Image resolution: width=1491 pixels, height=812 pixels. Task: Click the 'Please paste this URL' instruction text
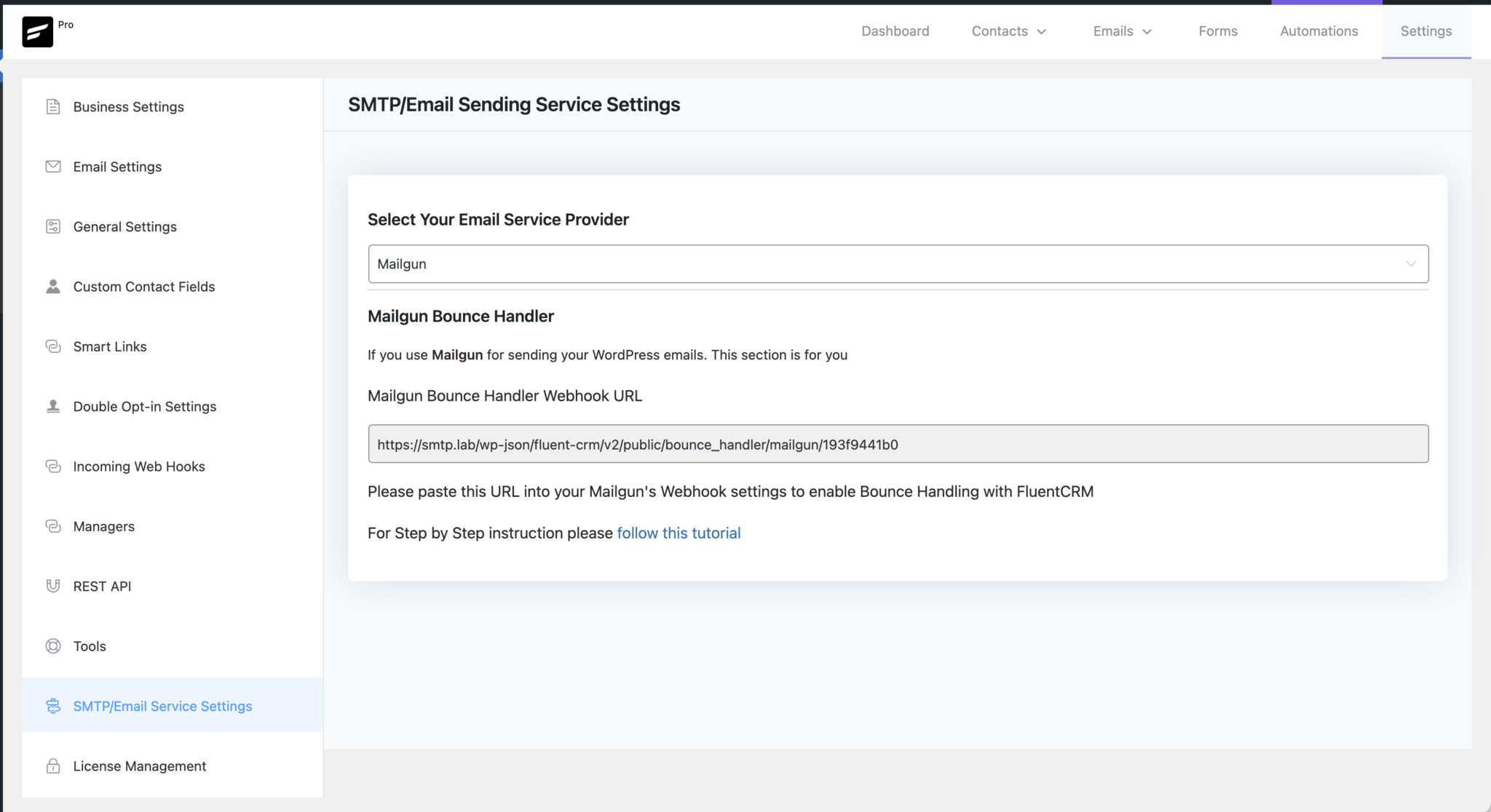pyautogui.click(x=730, y=492)
